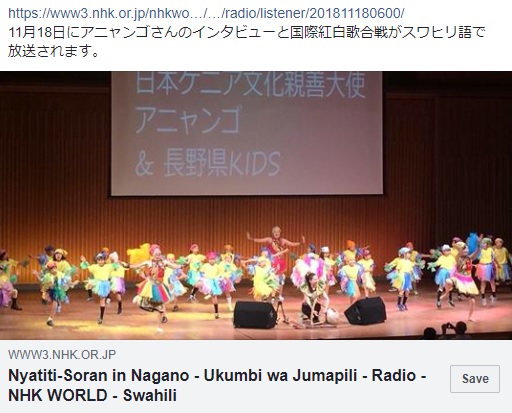Click the 日本ケニア文化親善大使 heading on projection
This screenshot has width=512, height=413.
250,85
